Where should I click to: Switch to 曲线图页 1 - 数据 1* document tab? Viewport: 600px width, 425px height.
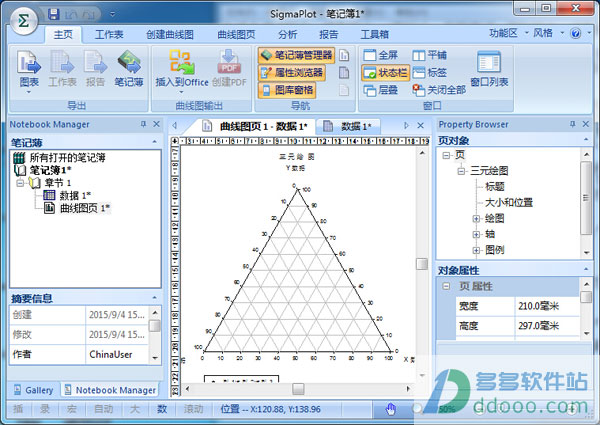coord(255,126)
